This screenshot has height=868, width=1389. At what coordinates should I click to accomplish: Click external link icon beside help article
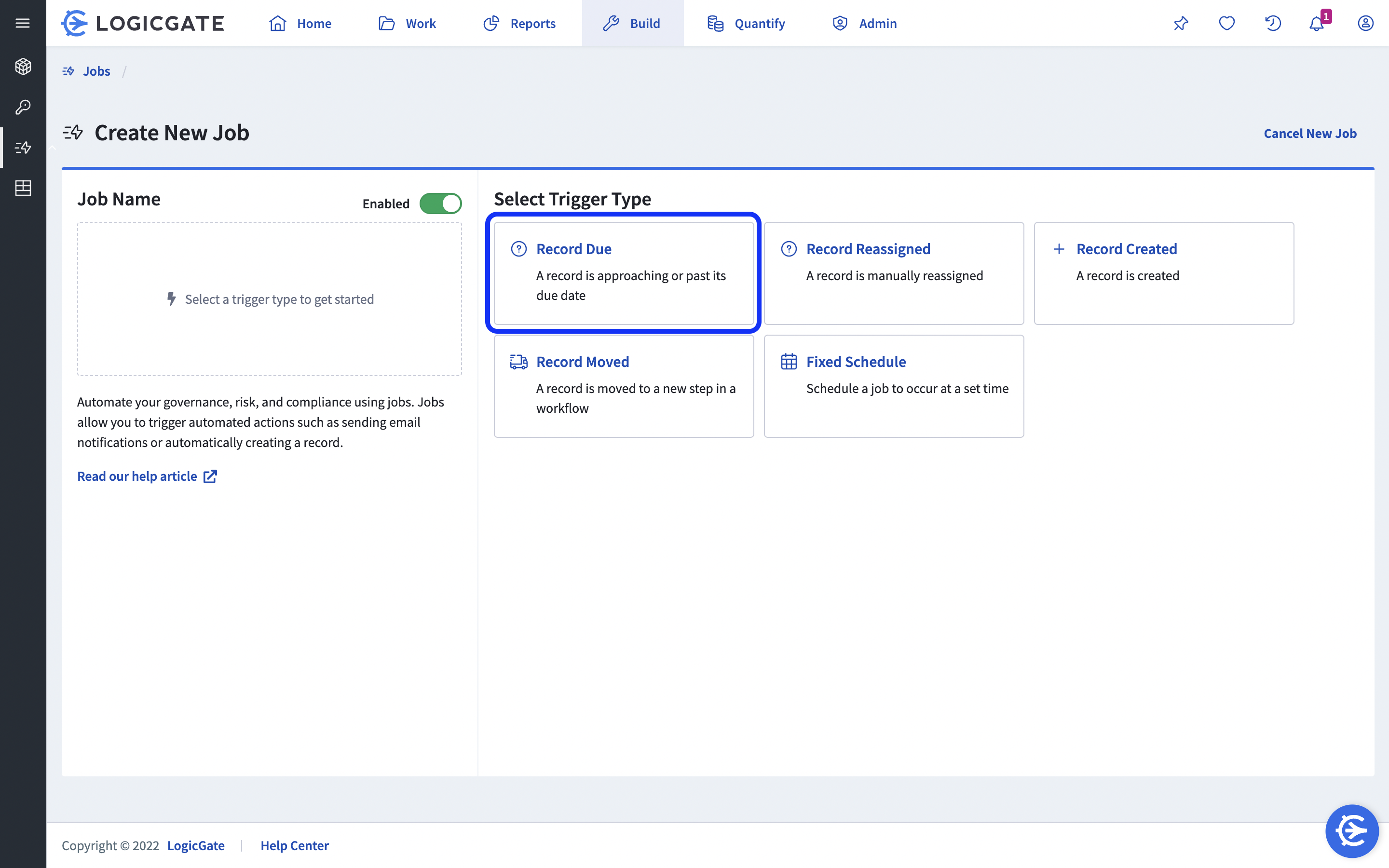tap(210, 476)
